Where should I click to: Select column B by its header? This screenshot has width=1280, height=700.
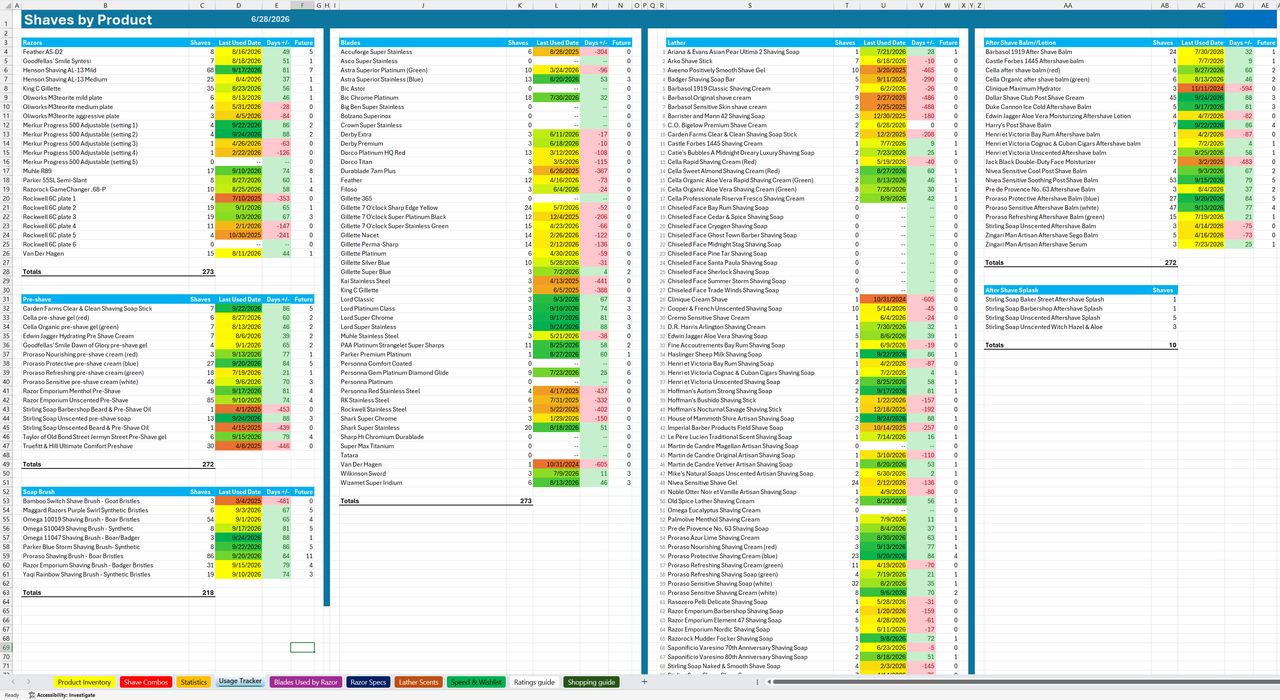point(104,5)
